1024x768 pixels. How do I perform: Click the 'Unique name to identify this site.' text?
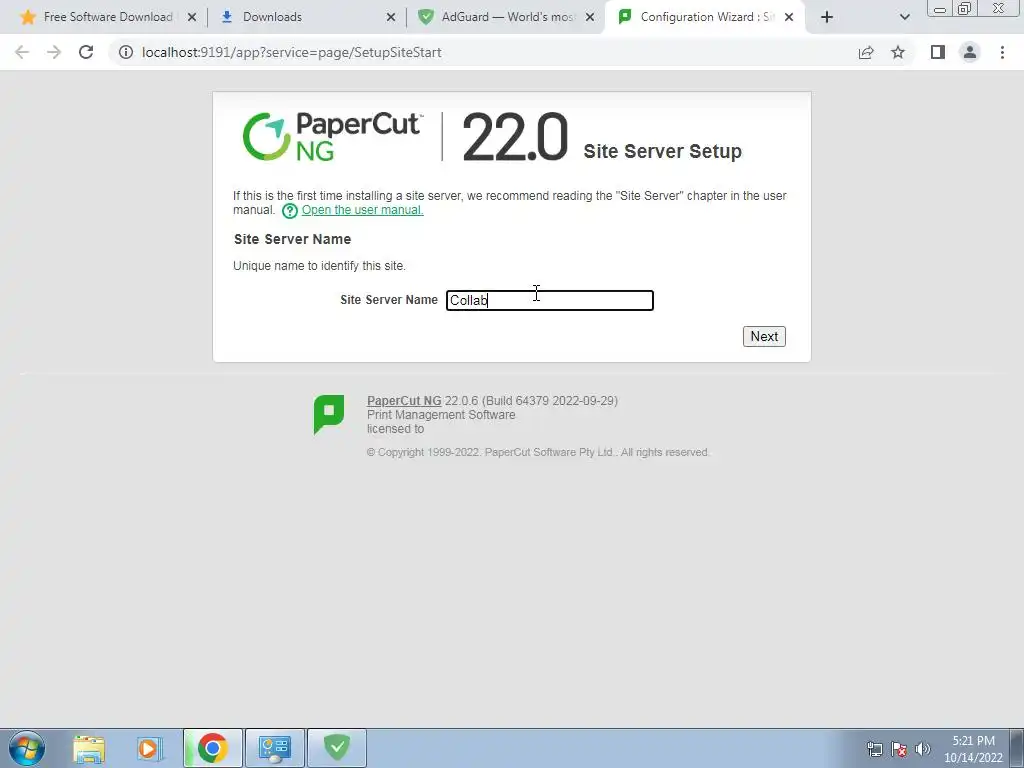coord(319,266)
